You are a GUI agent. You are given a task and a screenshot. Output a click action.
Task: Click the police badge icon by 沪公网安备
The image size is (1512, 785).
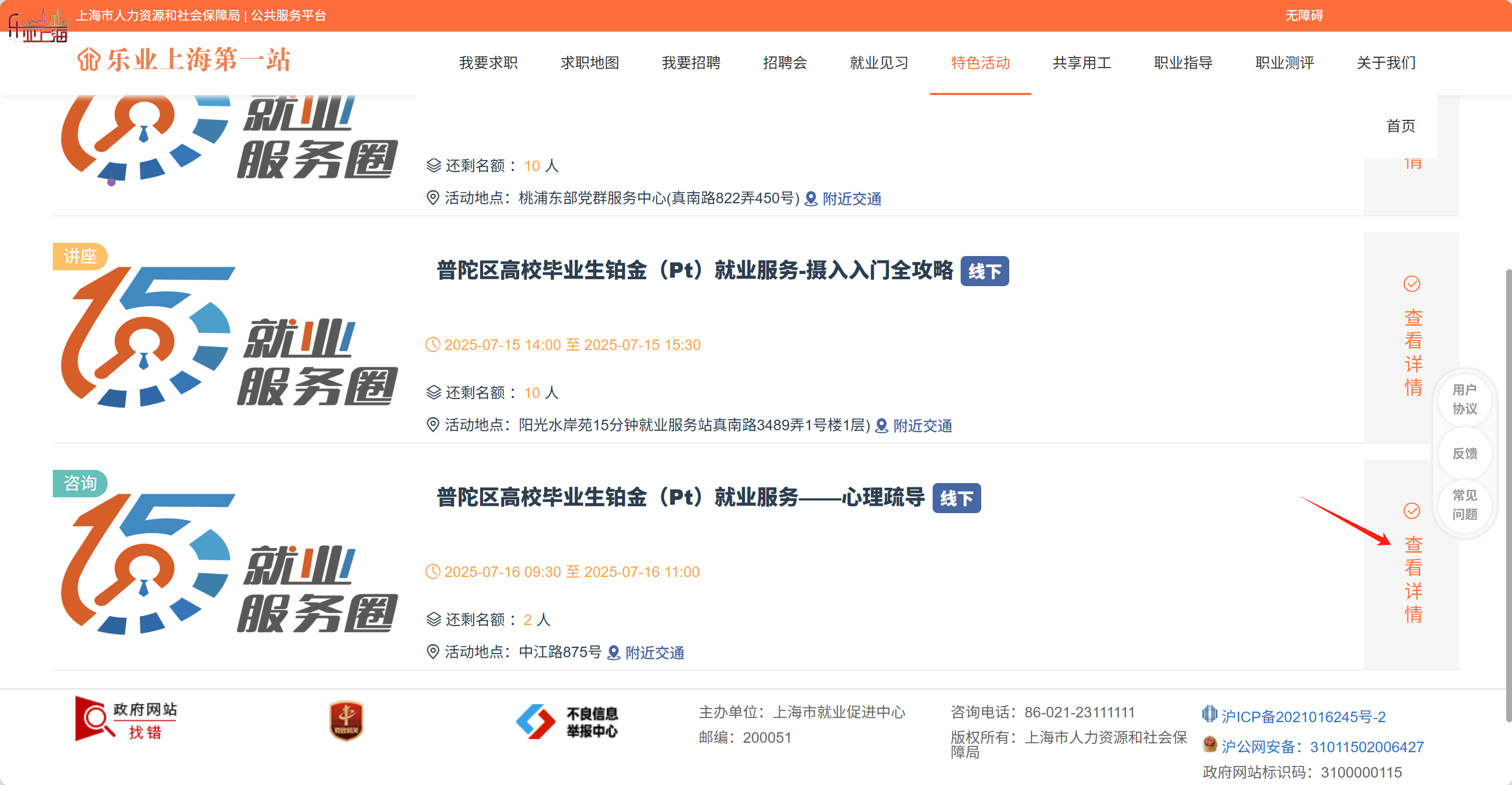[x=1209, y=745]
